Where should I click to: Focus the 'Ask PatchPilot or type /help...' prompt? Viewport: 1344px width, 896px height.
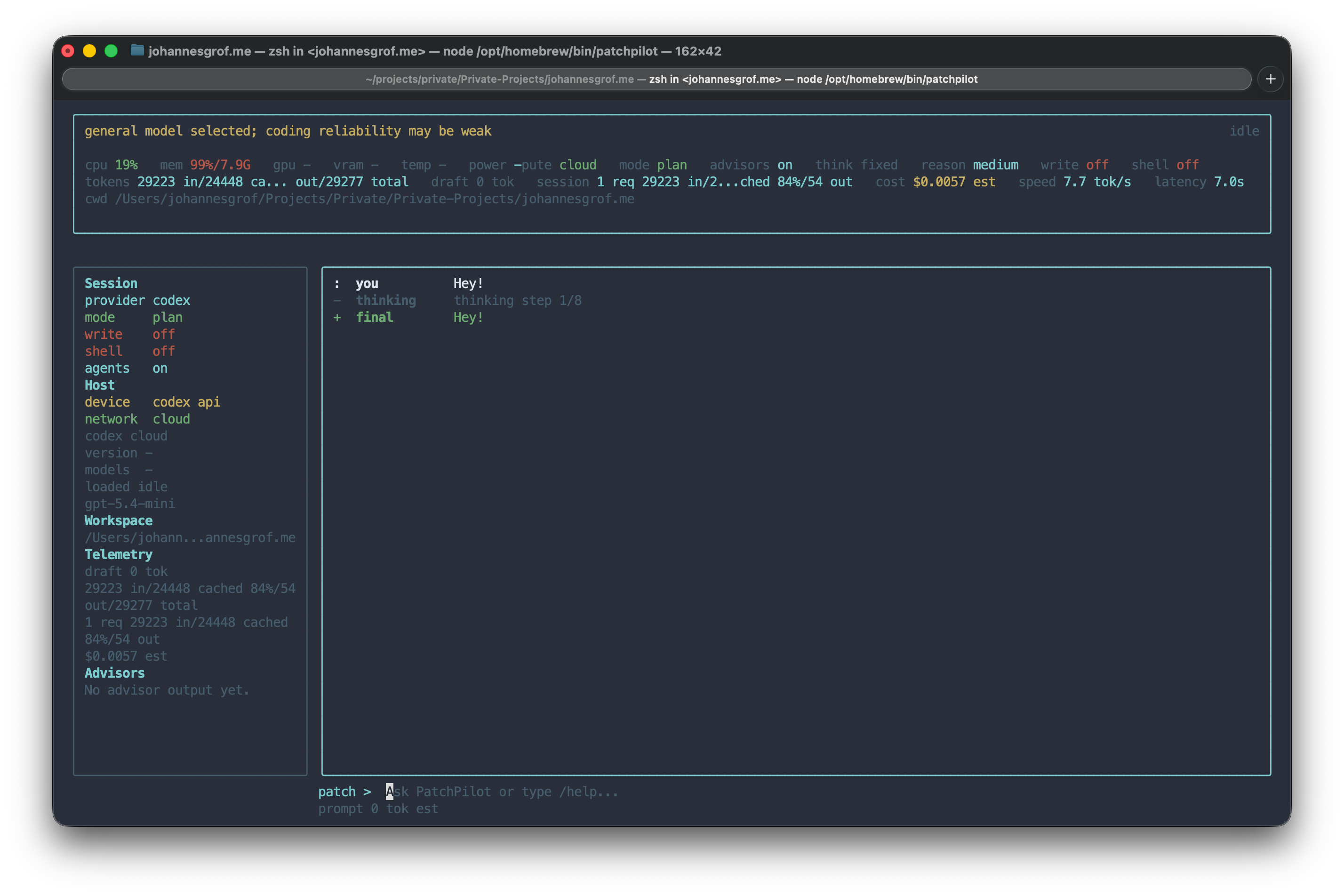click(502, 792)
